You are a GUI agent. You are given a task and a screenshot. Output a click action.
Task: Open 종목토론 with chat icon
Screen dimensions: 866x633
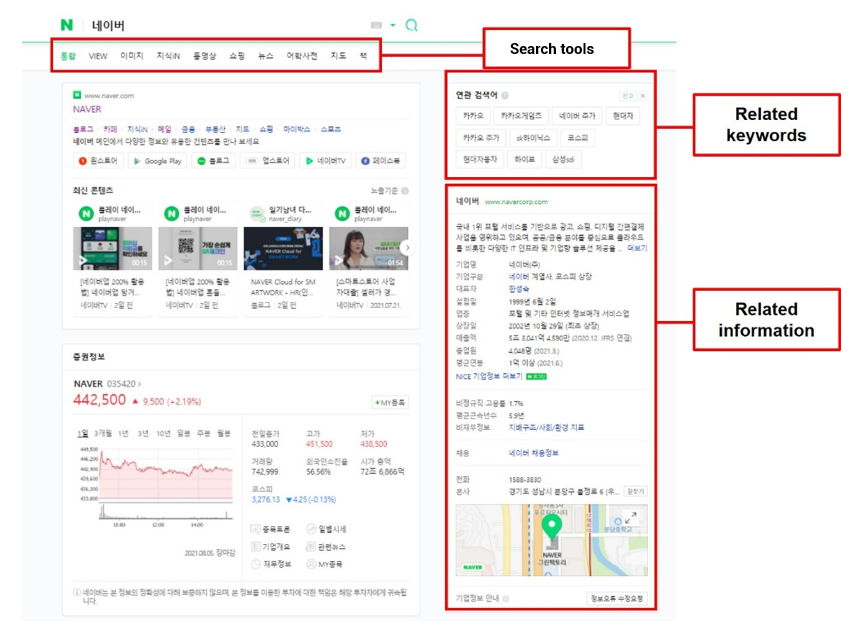coord(270,529)
